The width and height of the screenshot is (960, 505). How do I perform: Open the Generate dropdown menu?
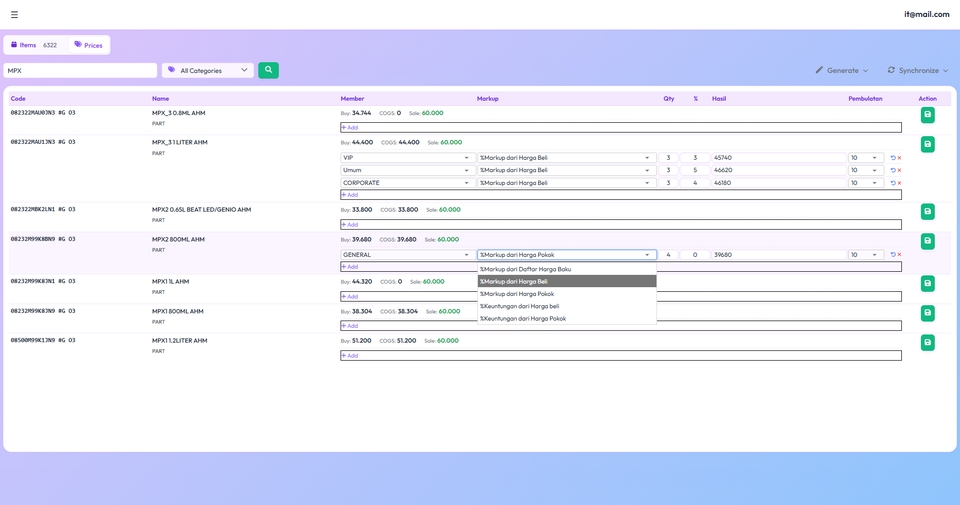[x=841, y=70]
